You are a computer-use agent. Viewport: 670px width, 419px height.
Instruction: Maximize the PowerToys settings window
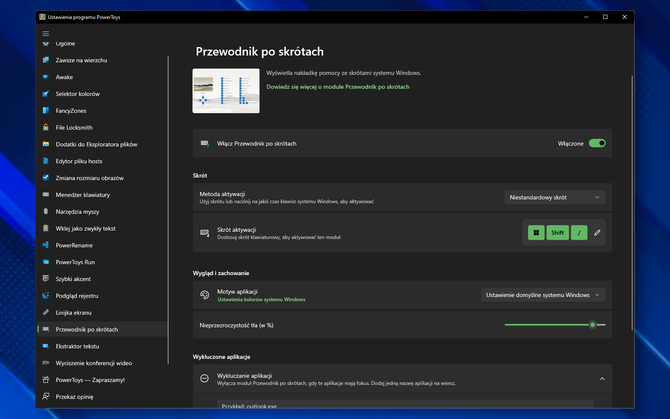pos(605,17)
